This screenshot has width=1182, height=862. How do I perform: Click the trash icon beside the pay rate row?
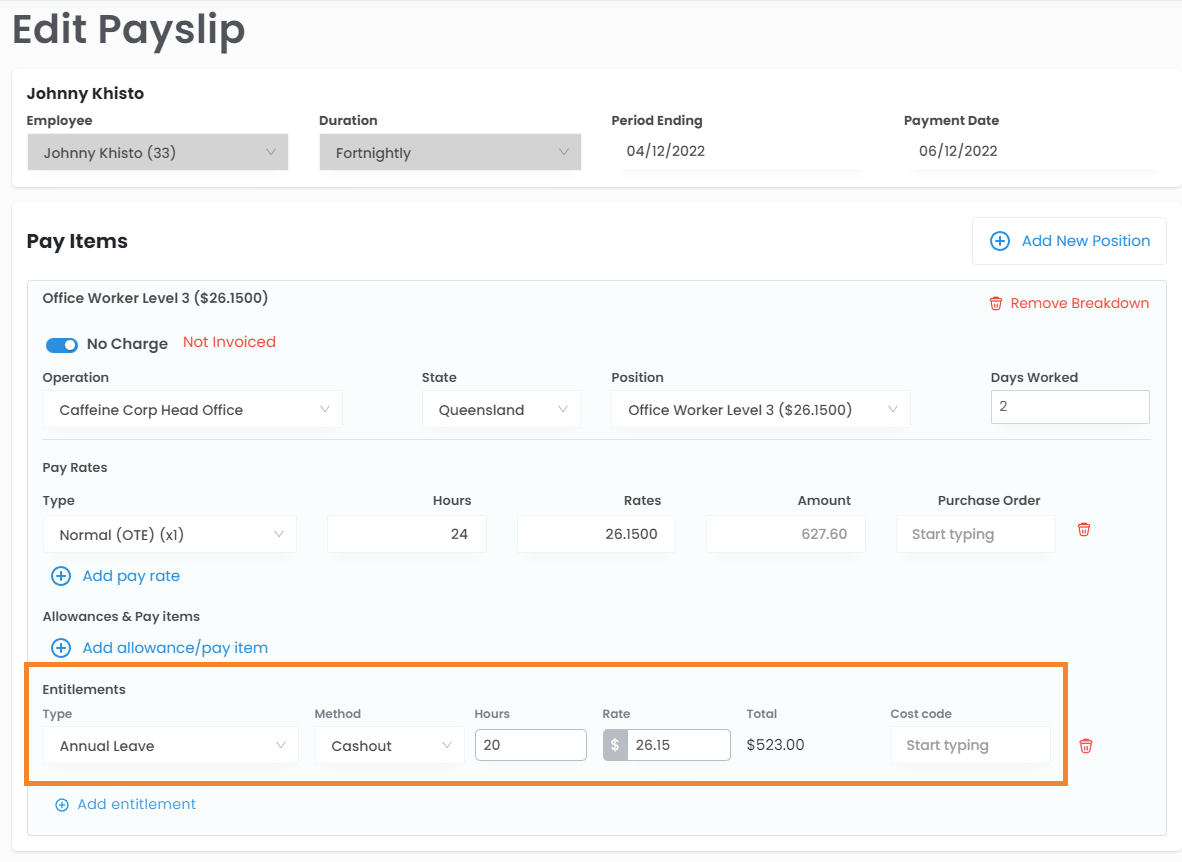click(x=1084, y=530)
